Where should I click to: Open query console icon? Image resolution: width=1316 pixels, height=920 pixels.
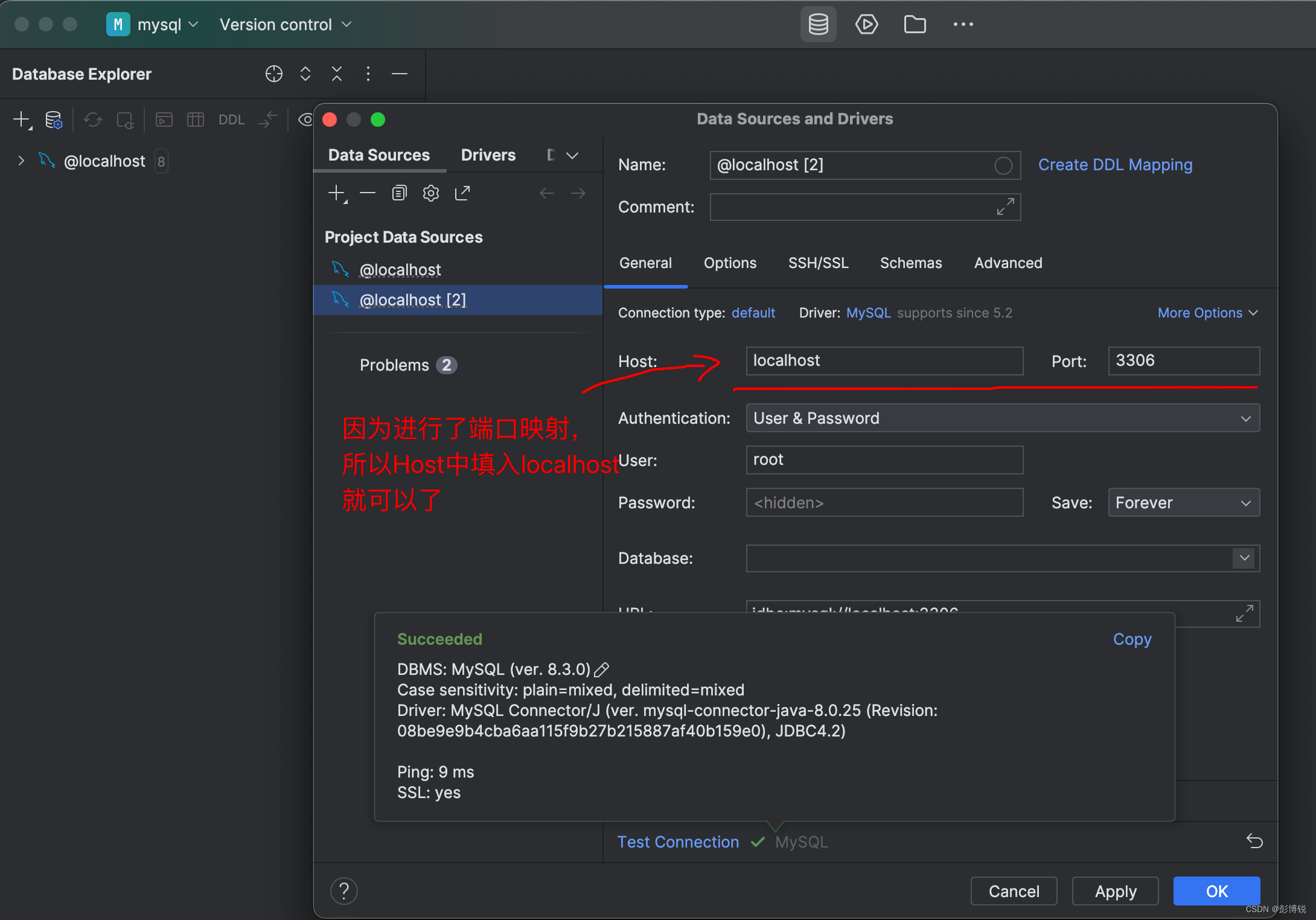point(164,120)
